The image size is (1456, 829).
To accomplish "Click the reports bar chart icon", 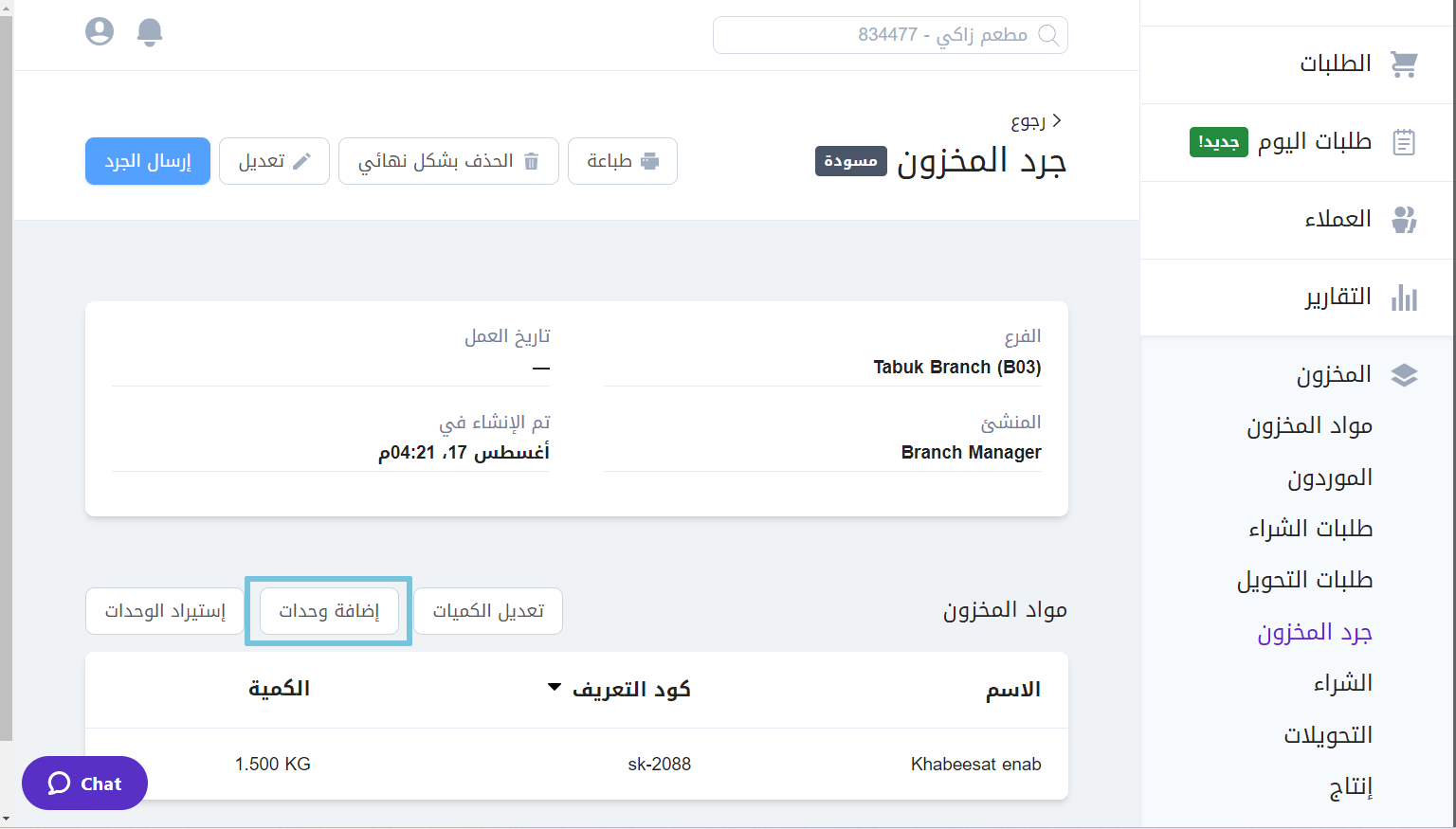I will 1404,297.
